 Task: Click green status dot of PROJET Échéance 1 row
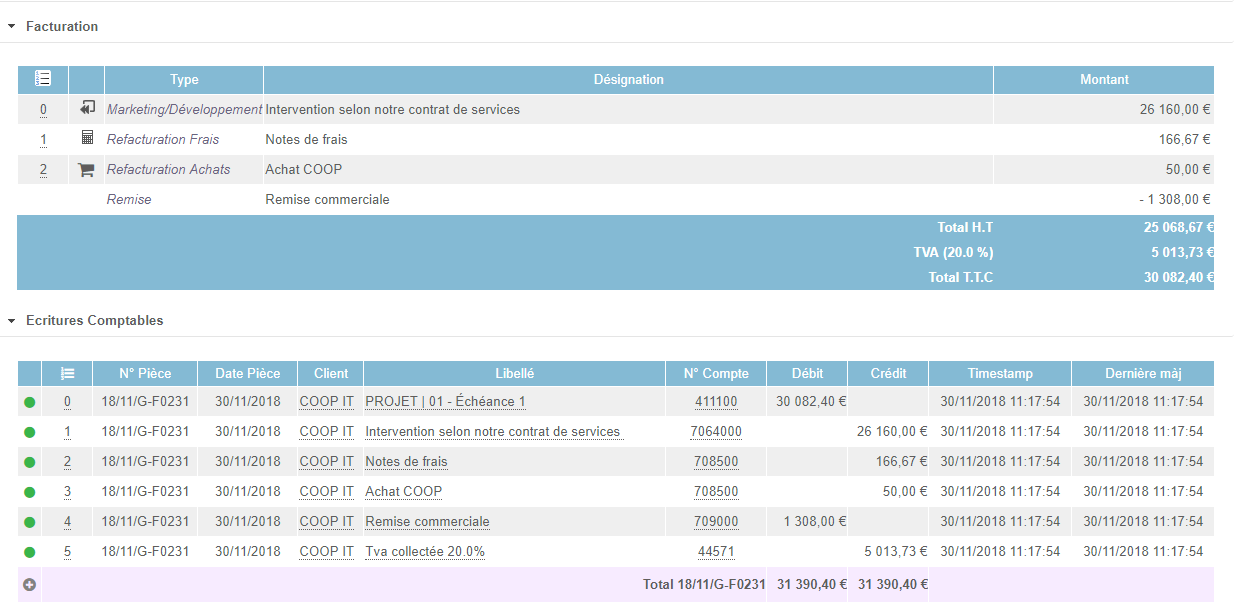[29, 402]
